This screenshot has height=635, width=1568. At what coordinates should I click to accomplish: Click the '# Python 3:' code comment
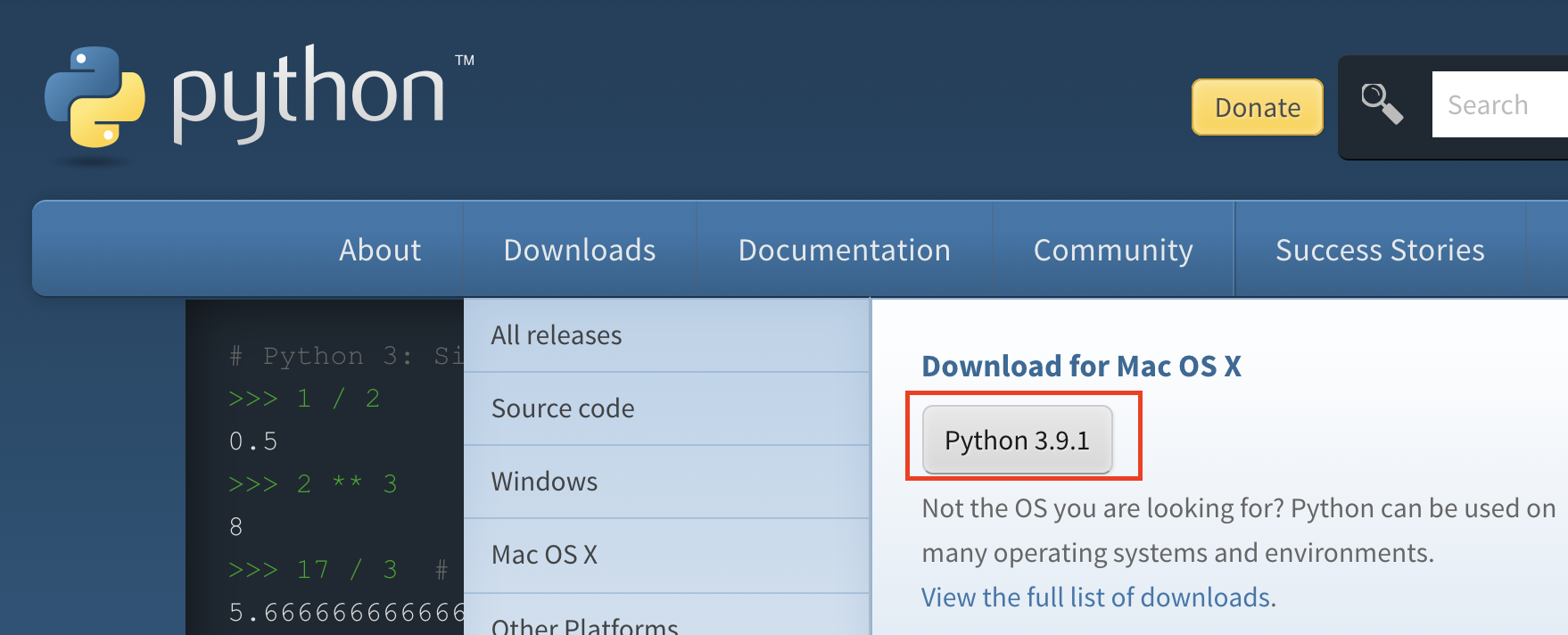pos(320,356)
